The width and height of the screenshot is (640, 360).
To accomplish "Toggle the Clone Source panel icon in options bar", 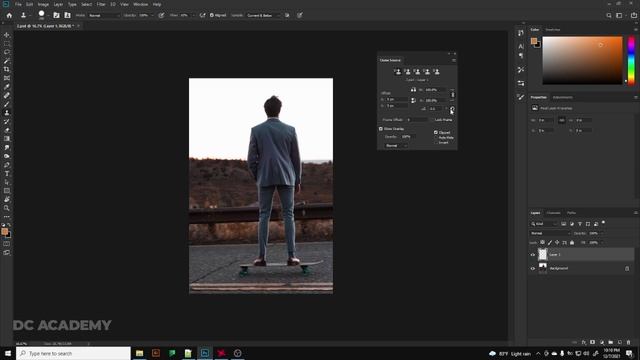I will click(x=67, y=15).
